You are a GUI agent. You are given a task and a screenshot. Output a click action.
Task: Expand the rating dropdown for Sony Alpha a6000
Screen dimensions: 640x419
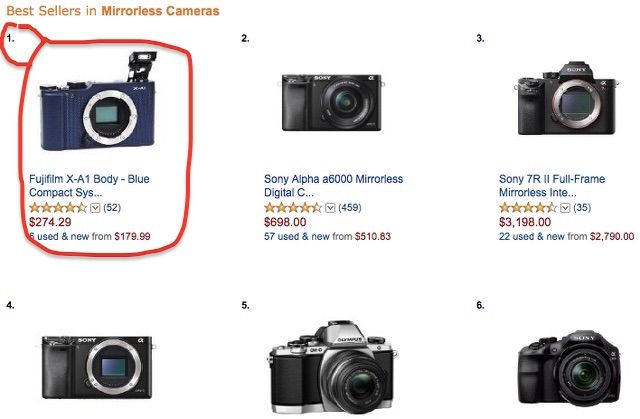tap(330, 208)
